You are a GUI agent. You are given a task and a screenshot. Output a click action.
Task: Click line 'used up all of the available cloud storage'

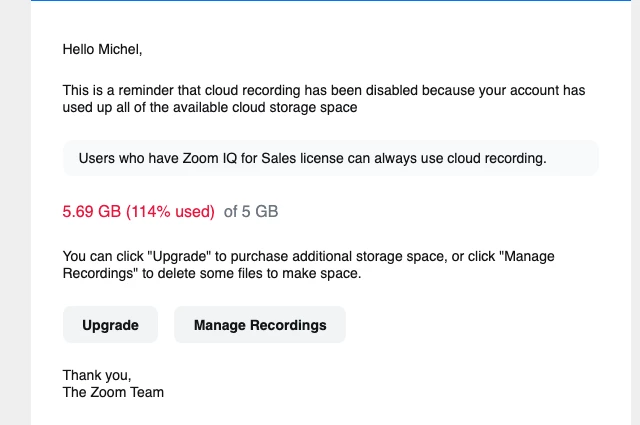(x=210, y=107)
